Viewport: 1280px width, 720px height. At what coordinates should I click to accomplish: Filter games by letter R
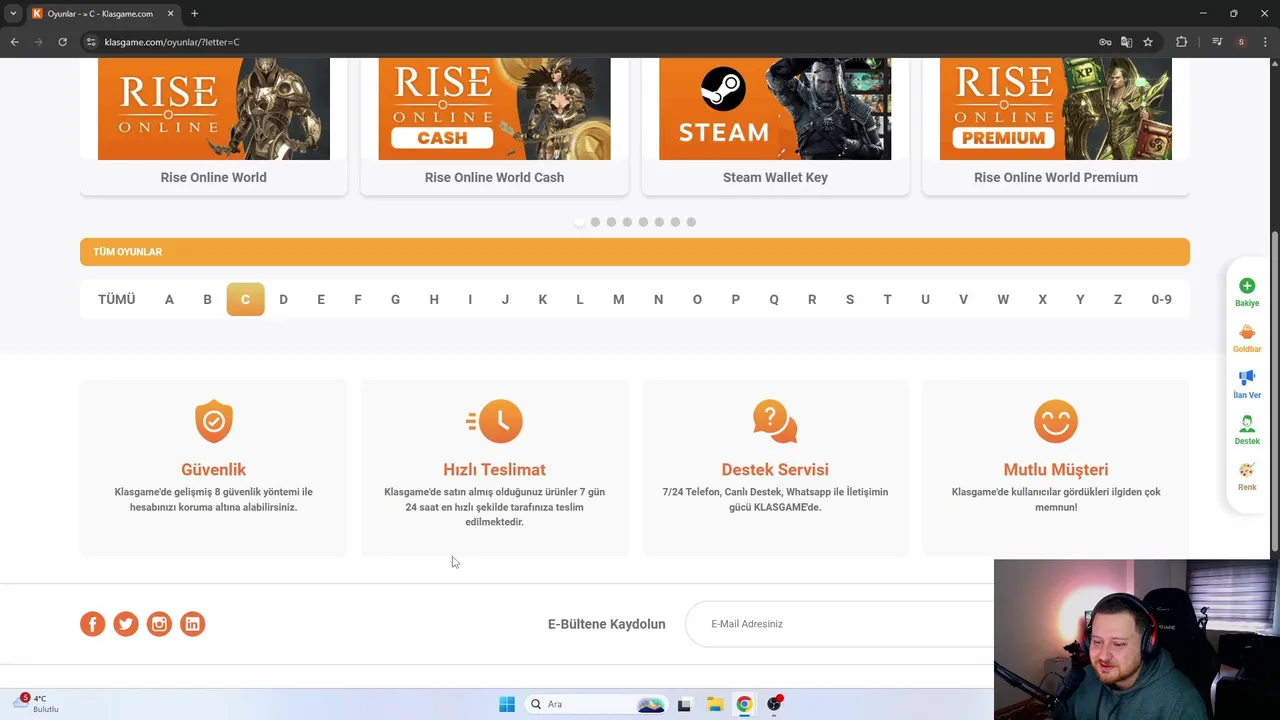(x=812, y=299)
